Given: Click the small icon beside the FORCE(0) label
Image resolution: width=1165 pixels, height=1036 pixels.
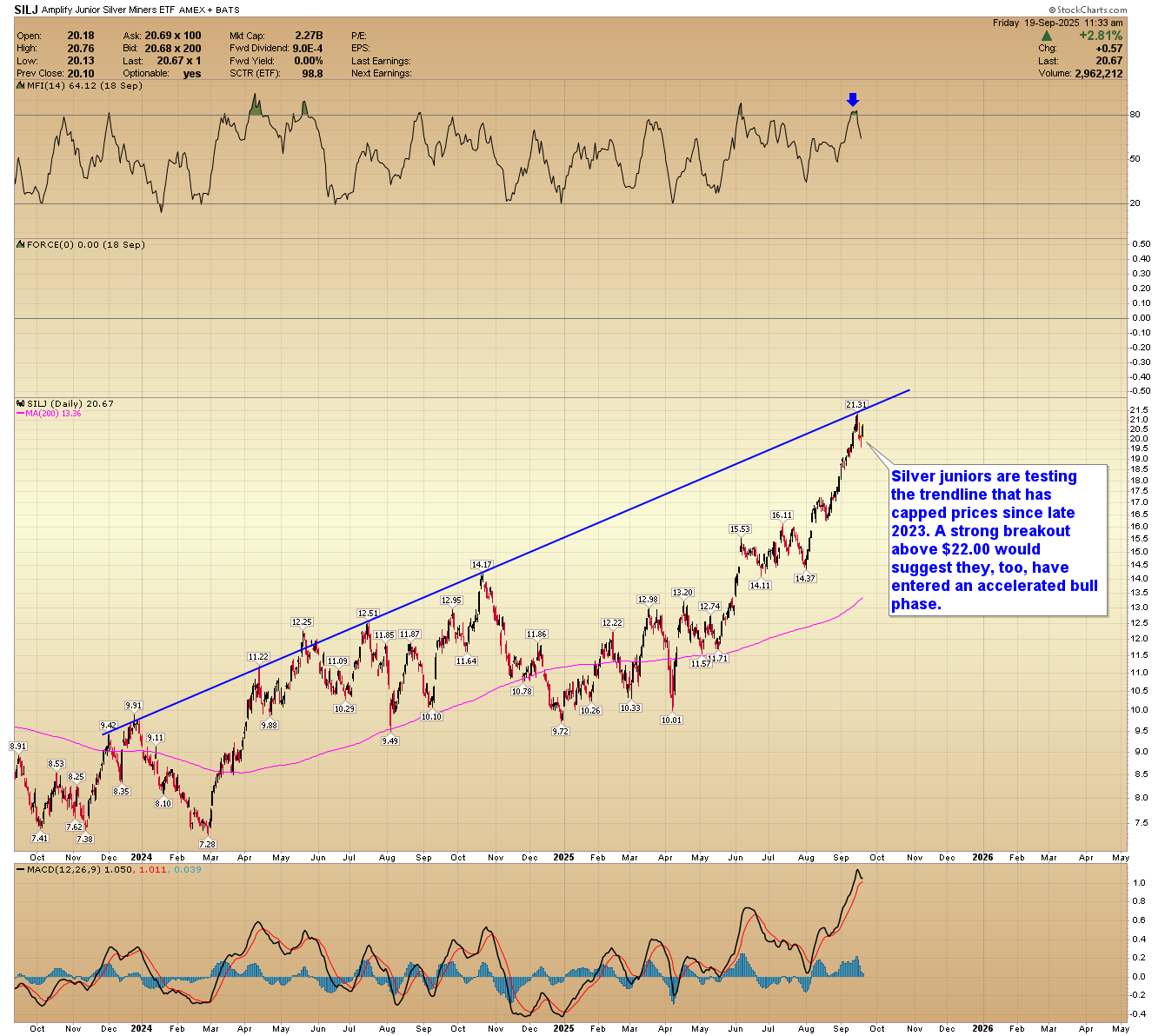Looking at the screenshot, I should tap(21, 245).
